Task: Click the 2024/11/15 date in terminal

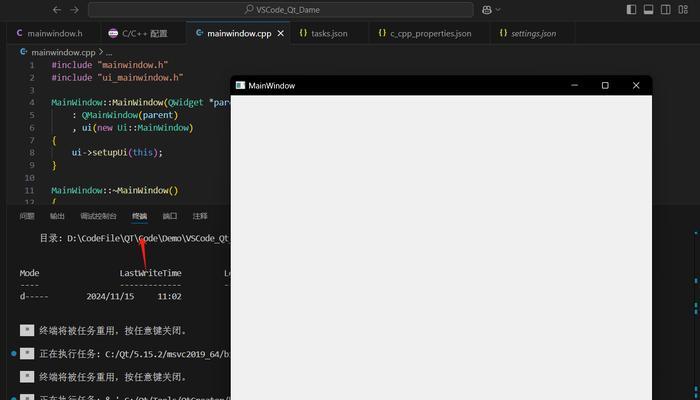Action: point(110,296)
